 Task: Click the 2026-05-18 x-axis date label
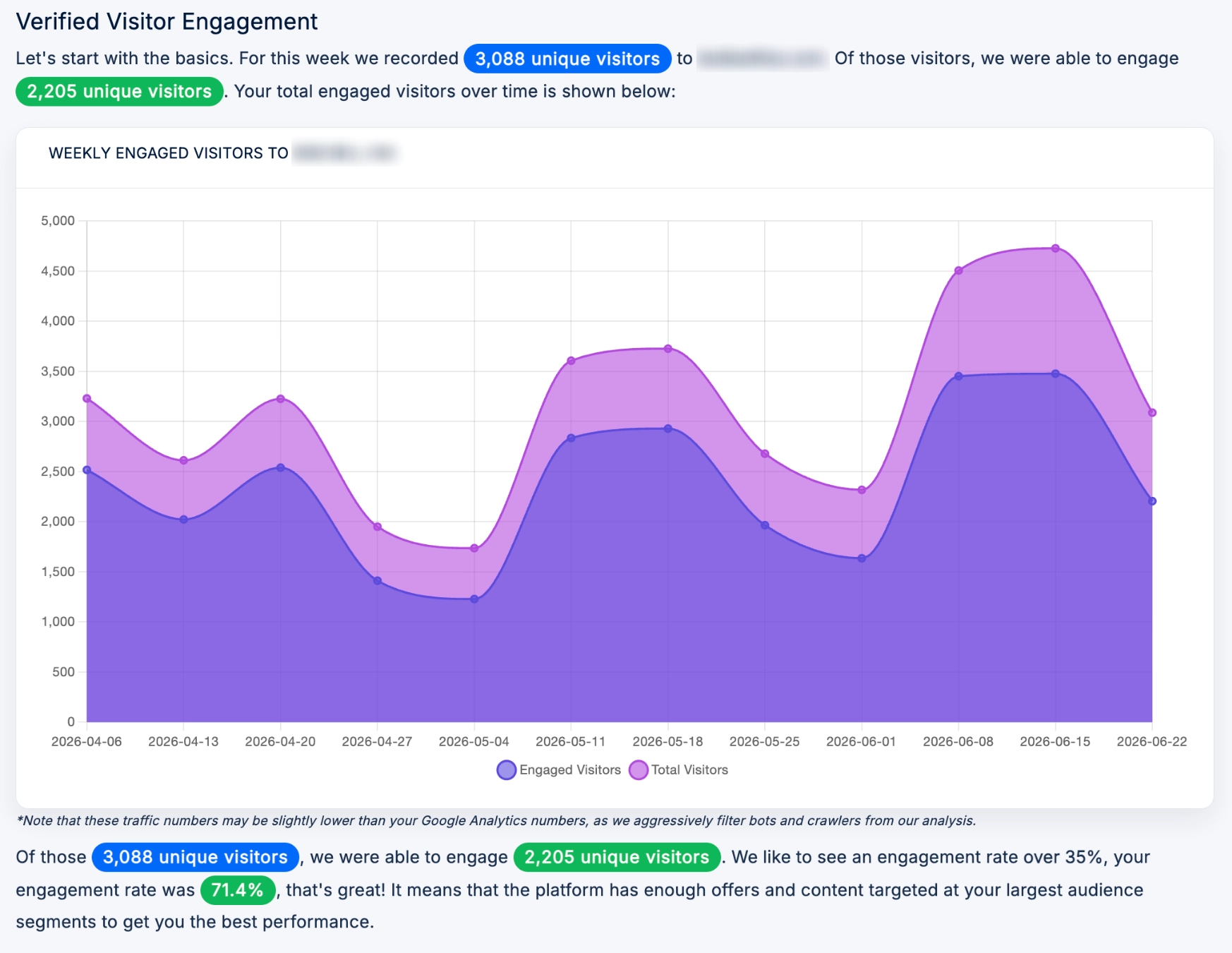(x=668, y=741)
